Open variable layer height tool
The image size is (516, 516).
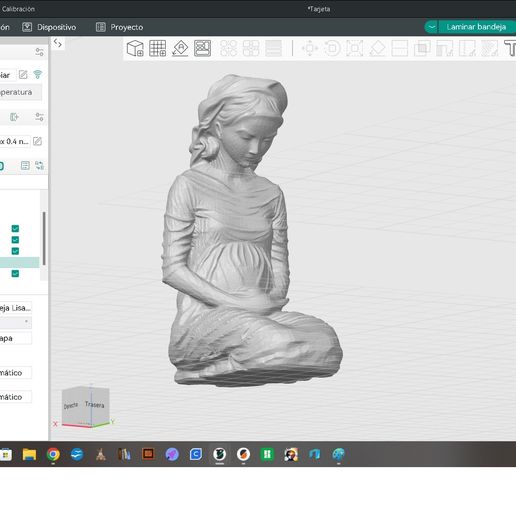click(x=273, y=48)
